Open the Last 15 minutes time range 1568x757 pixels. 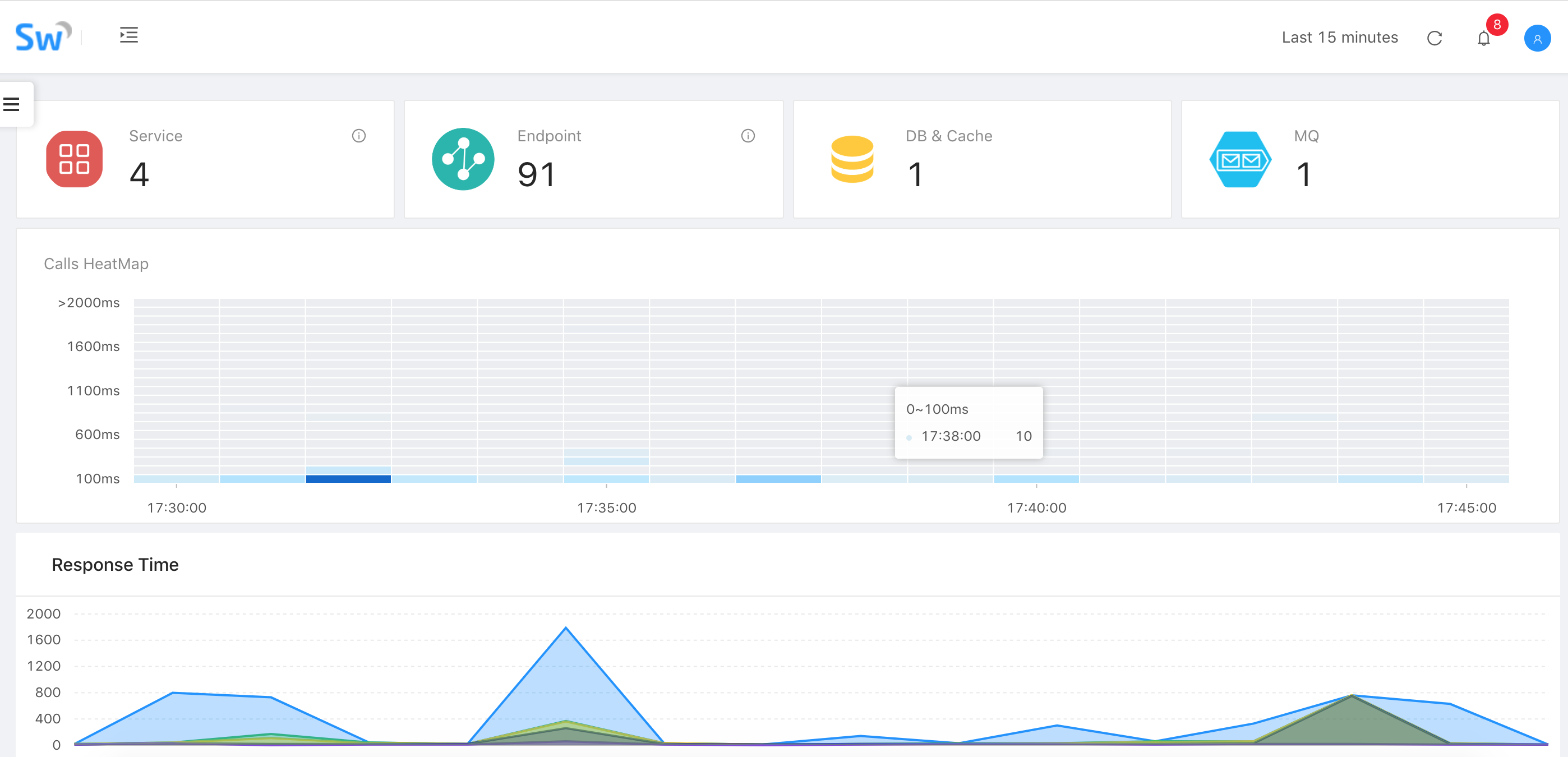tap(1339, 38)
